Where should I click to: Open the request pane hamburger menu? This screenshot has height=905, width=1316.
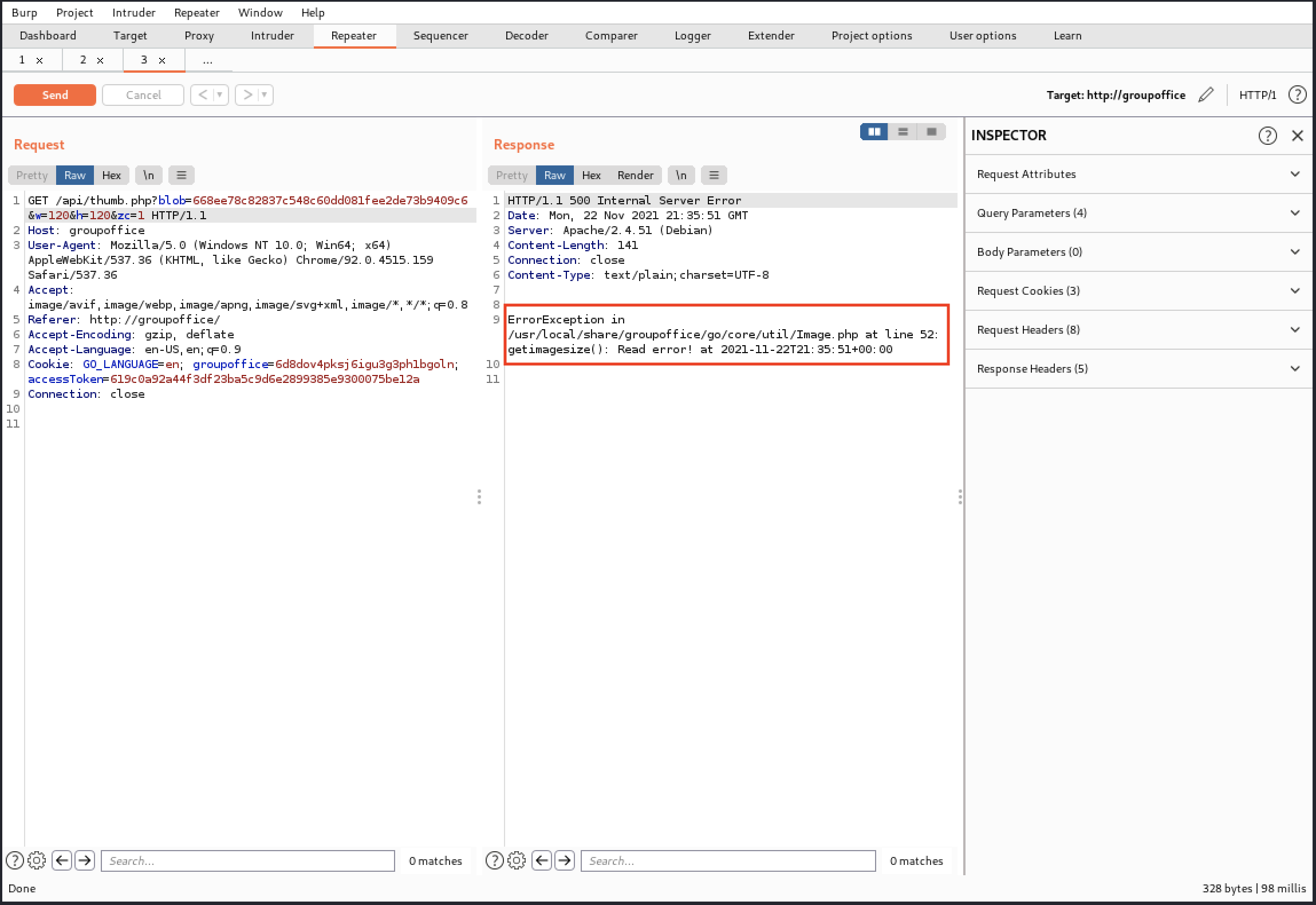pos(182,175)
